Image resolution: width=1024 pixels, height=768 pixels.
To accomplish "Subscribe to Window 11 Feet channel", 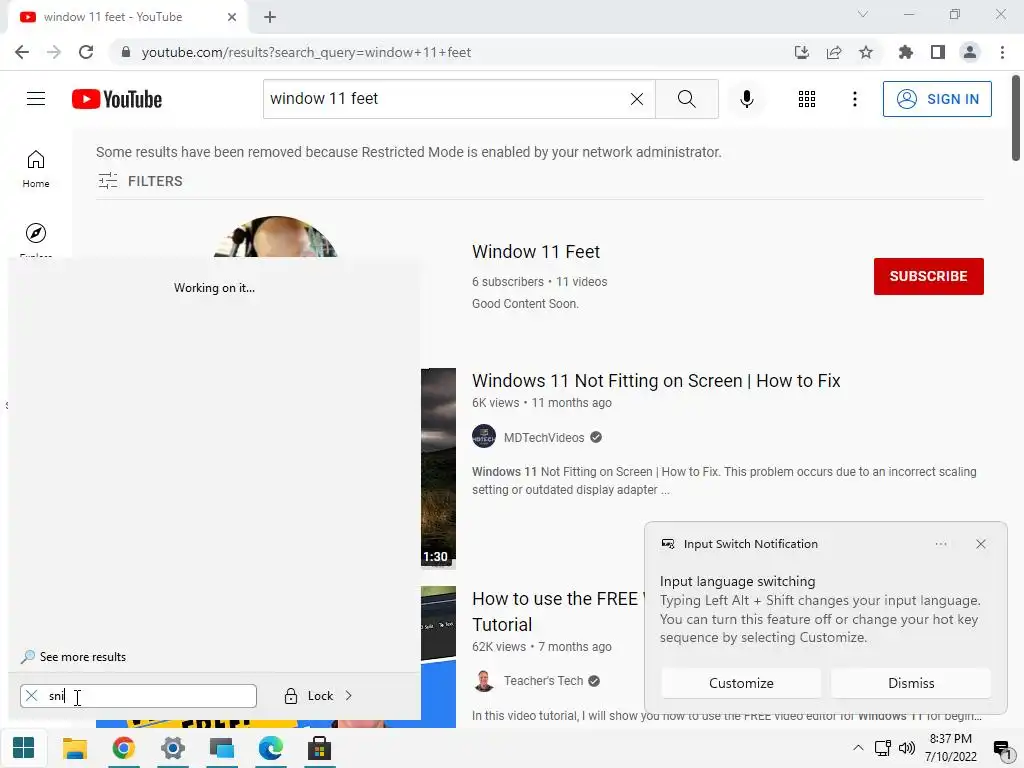I will [x=928, y=276].
